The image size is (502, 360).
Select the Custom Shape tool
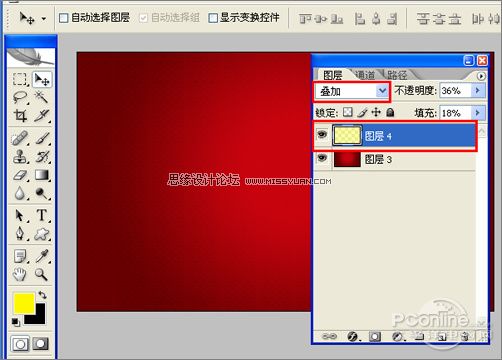click(x=42, y=234)
